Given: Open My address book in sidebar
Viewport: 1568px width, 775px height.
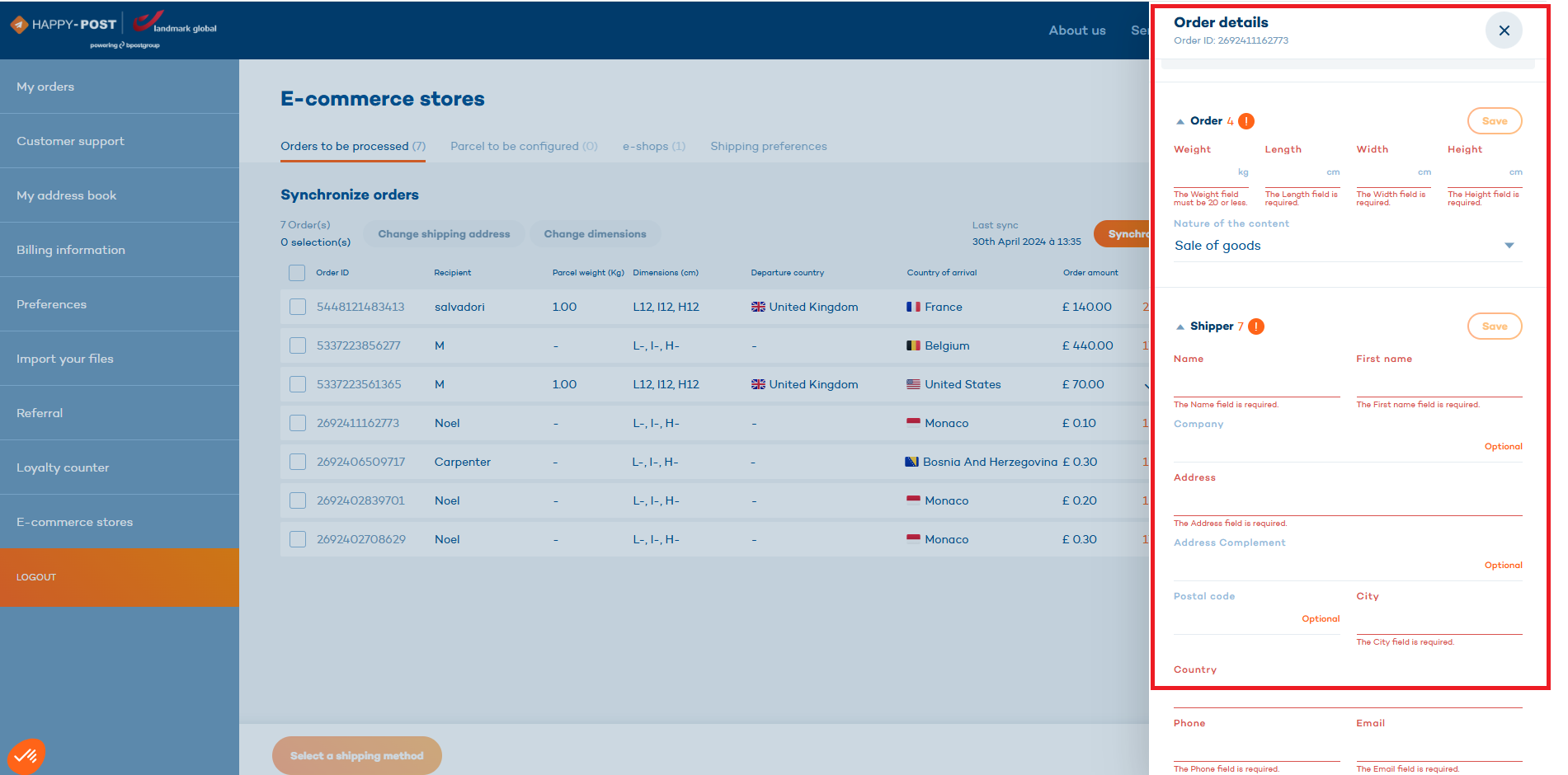Looking at the screenshot, I should pyautogui.click(x=120, y=195).
